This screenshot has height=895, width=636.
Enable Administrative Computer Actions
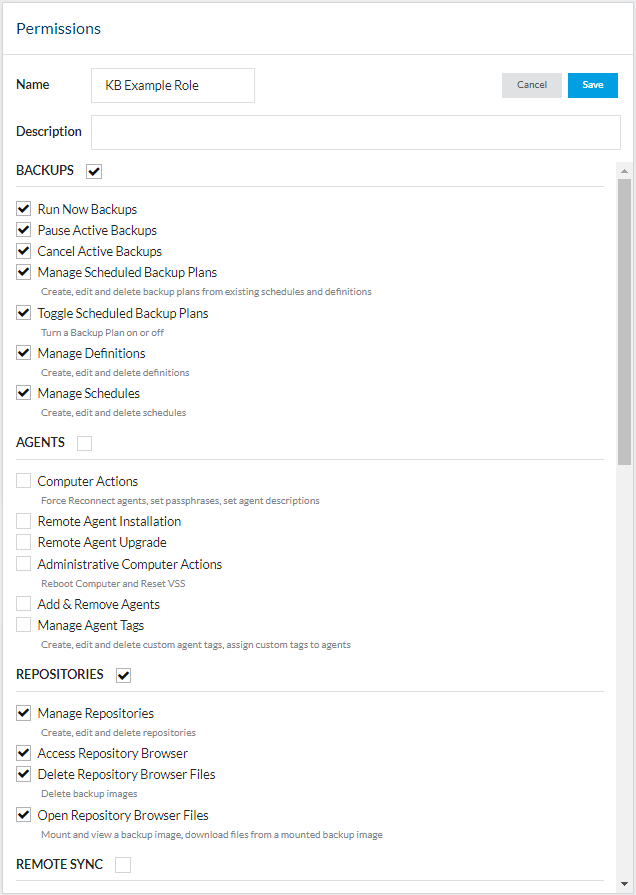click(x=24, y=564)
